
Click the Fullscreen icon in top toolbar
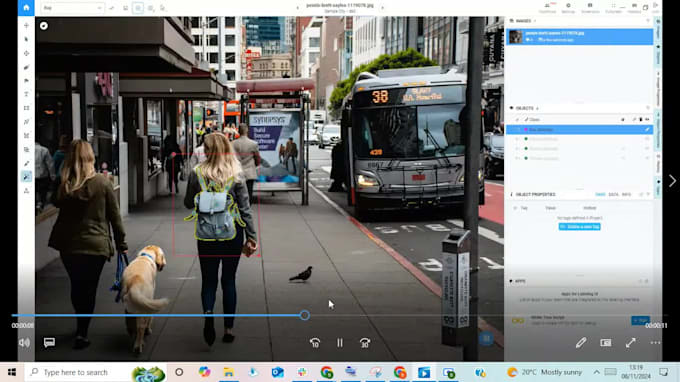(x=613, y=7)
